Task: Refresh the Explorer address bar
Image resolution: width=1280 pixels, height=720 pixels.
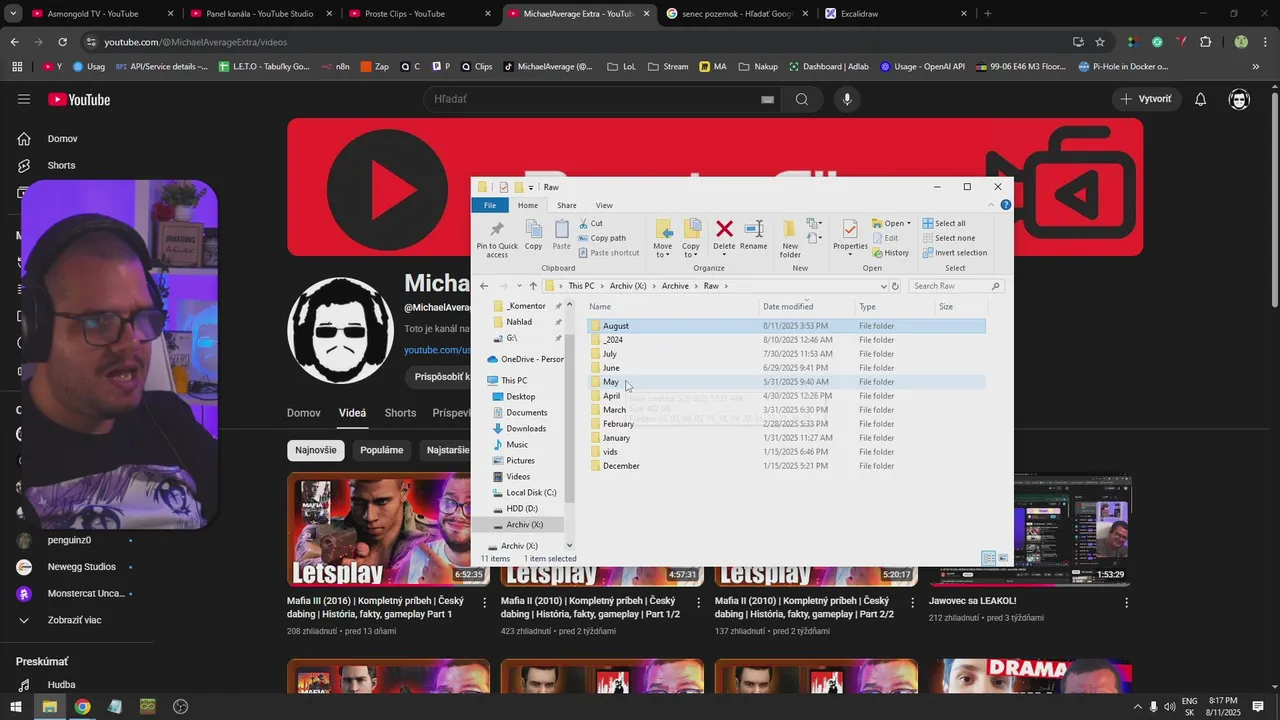Action: click(895, 286)
